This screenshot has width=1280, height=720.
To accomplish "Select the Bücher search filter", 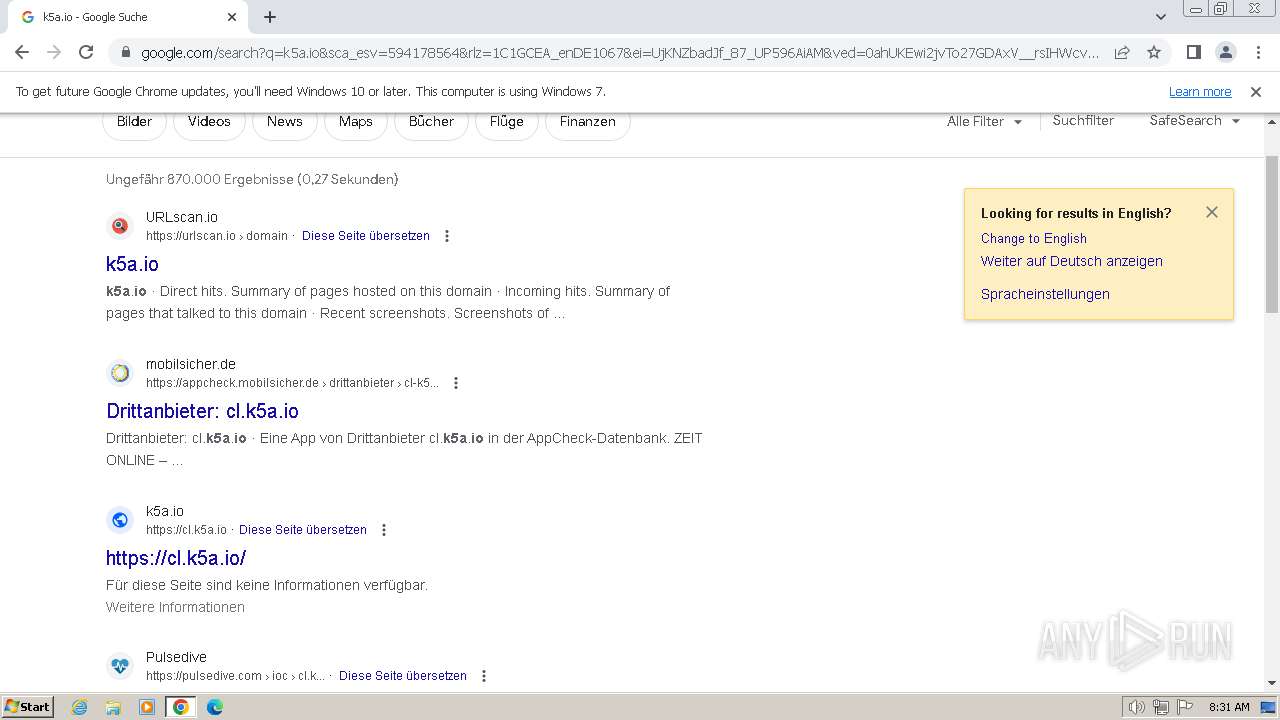I will pyautogui.click(x=431, y=121).
